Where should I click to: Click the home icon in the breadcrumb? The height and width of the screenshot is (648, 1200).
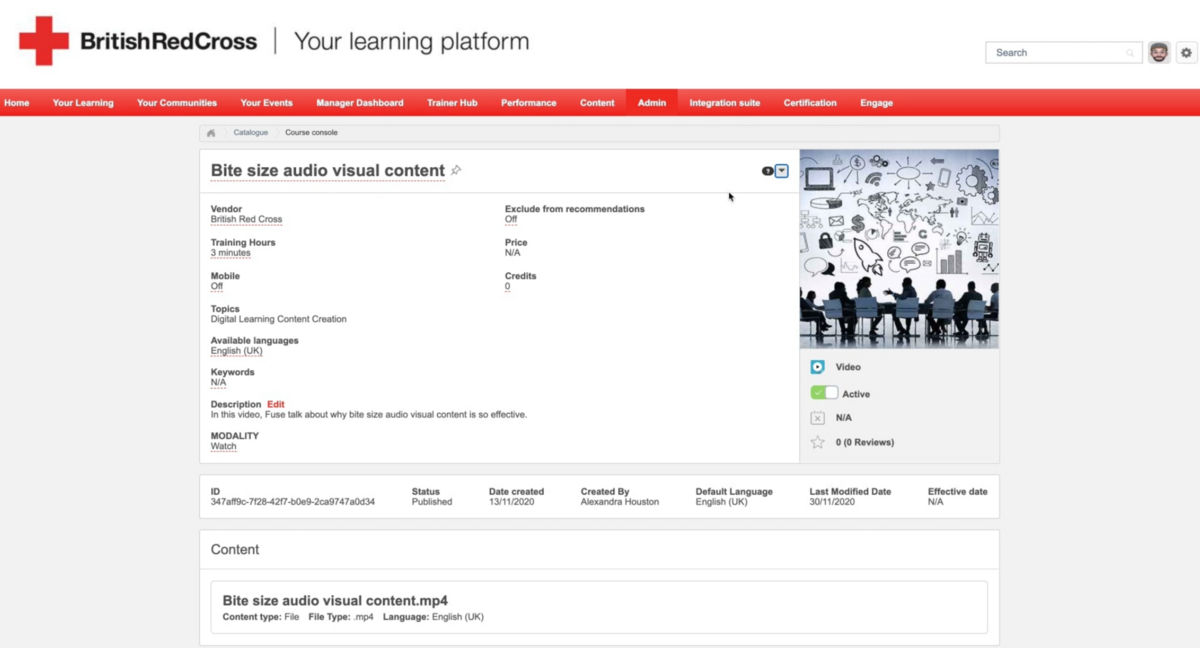coord(211,133)
